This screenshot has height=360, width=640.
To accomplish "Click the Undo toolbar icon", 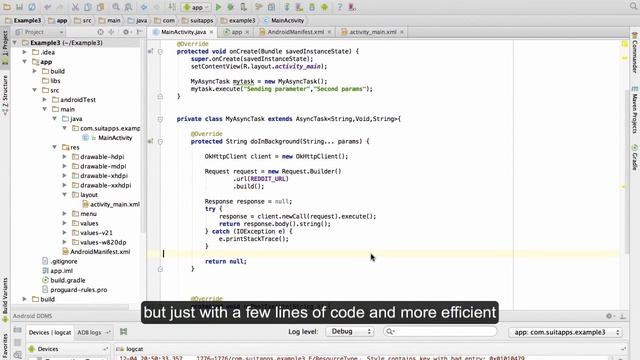I will (47, 7).
